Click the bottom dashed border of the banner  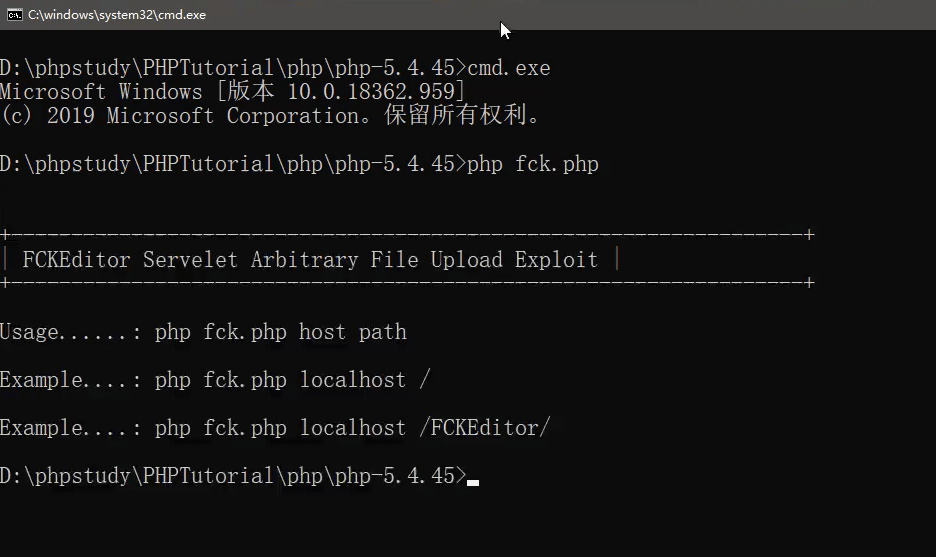(x=407, y=282)
